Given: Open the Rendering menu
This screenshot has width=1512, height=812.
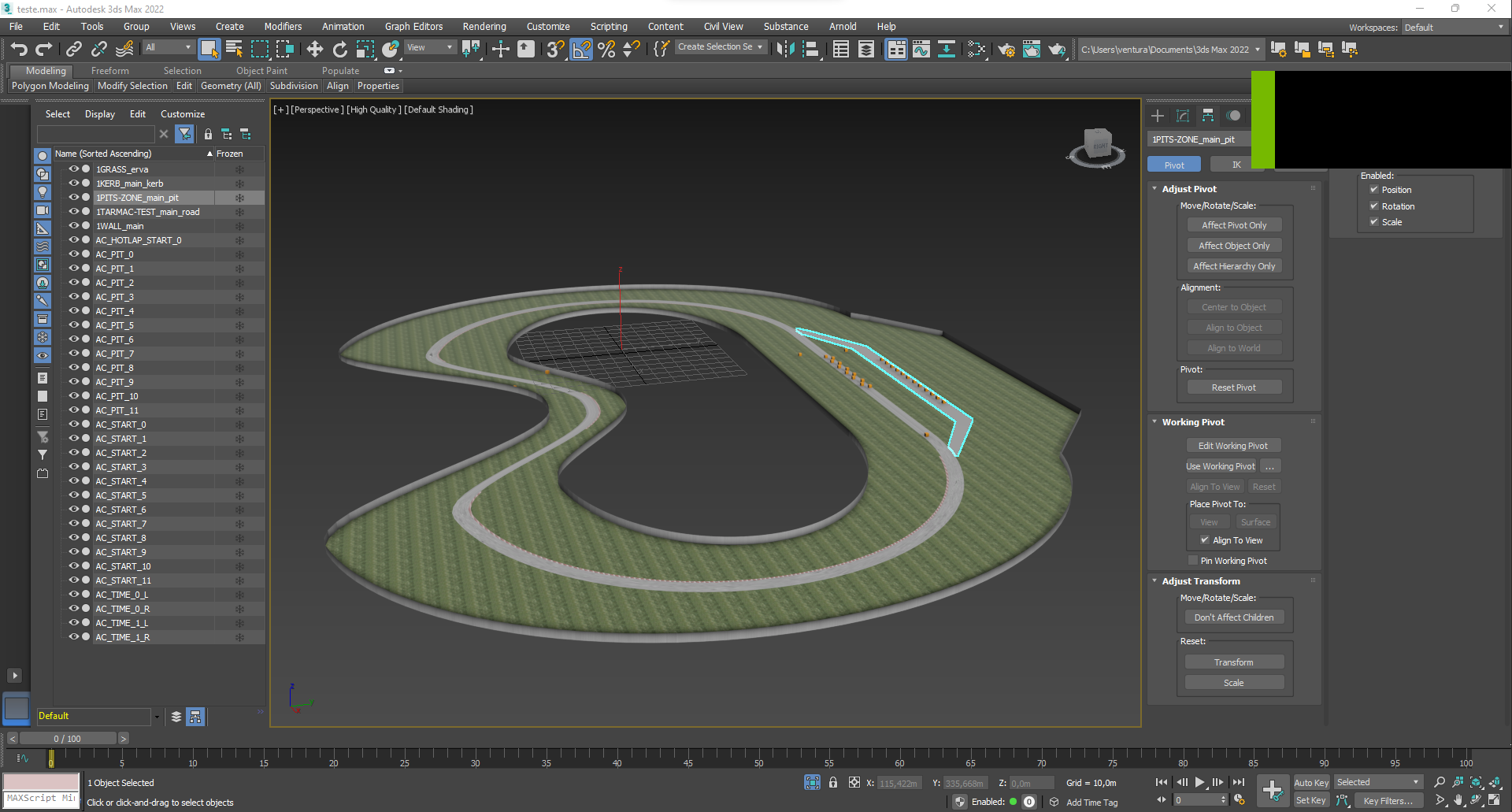Looking at the screenshot, I should [x=484, y=27].
